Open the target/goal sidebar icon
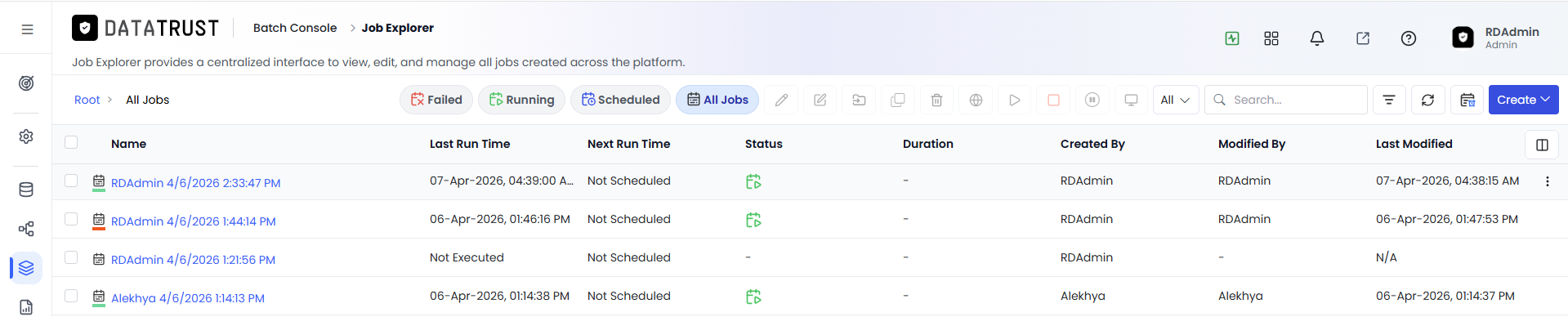Viewport: 1568px width, 317px height. coord(26,83)
